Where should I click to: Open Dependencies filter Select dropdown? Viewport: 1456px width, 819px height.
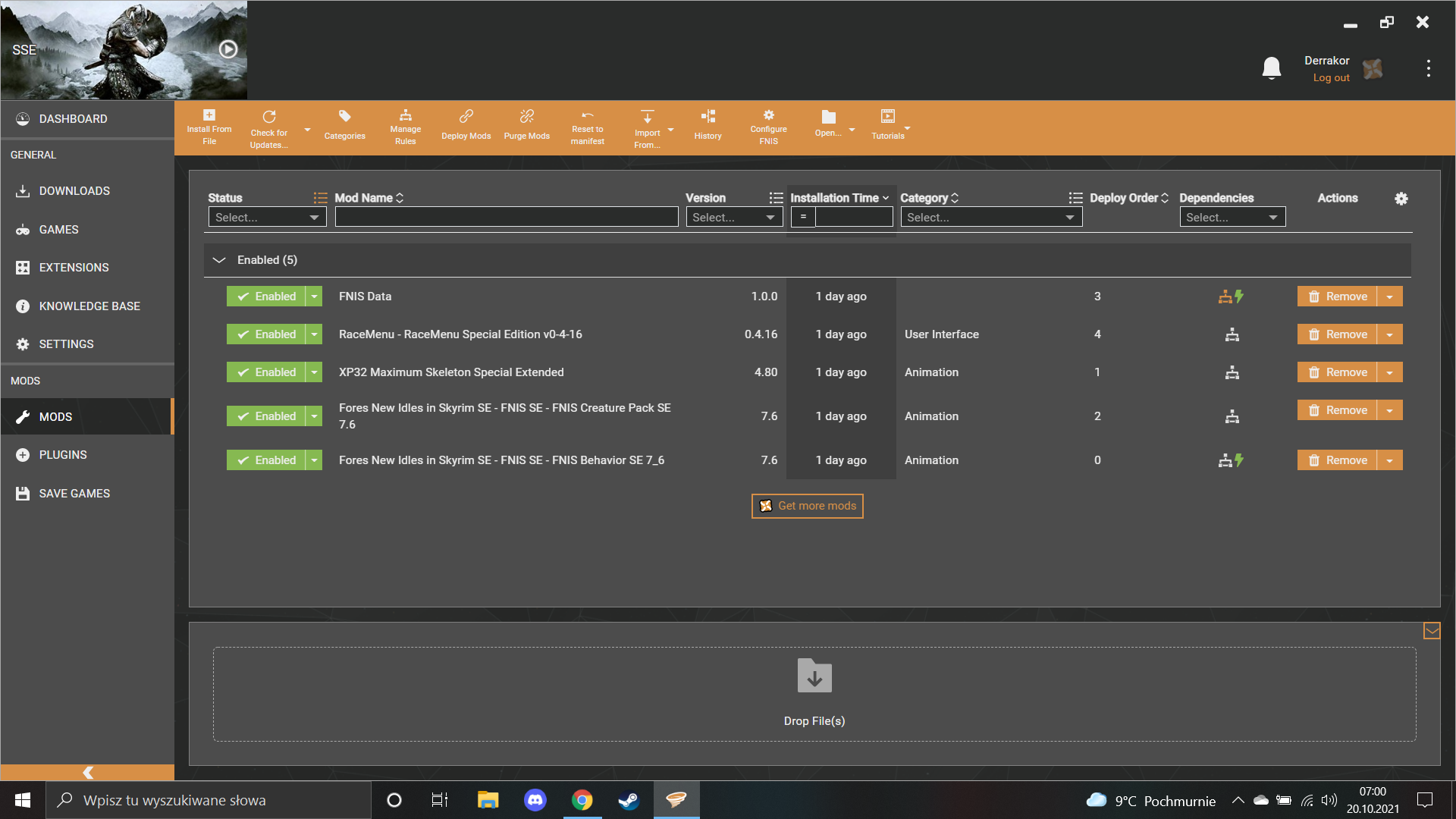[x=1232, y=218]
